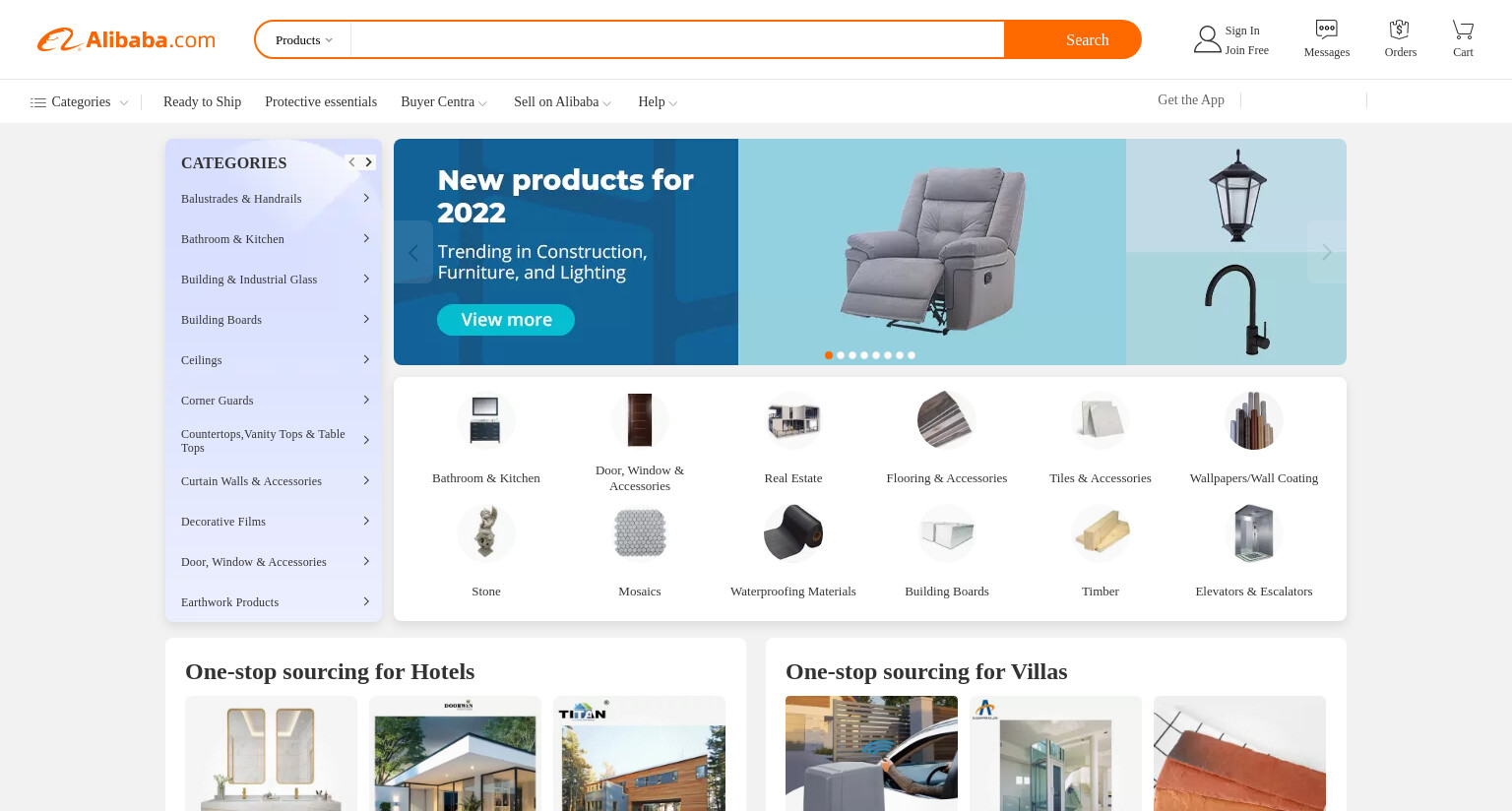Viewport: 1512px width, 811px height.
Task: Open the Elevators & Escalators icon
Action: [x=1254, y=532]
